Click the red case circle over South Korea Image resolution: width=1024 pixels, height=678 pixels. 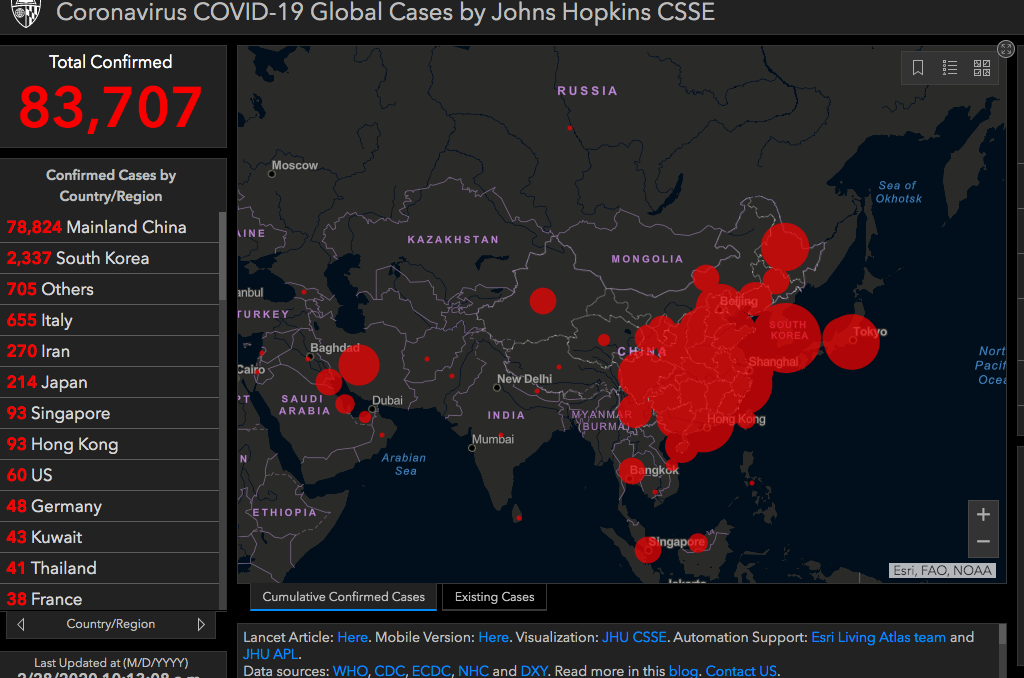[786, 338]
